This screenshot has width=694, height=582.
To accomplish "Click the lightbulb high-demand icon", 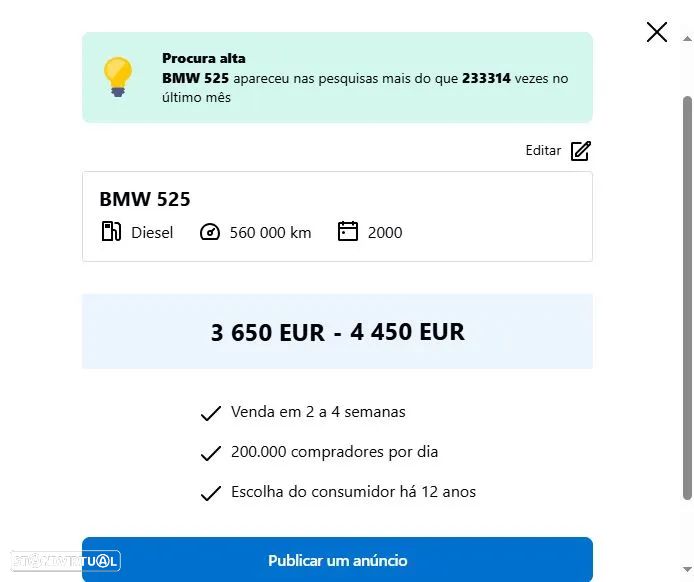I will click(118, 77).
